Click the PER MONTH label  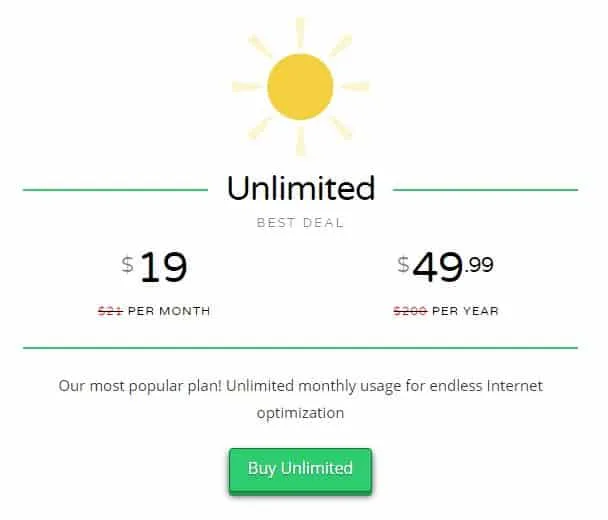[169, 311]
